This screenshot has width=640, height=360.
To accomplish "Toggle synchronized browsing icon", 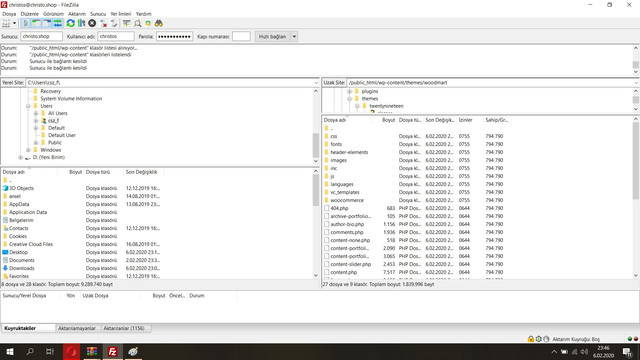I will tap(148, 23).
